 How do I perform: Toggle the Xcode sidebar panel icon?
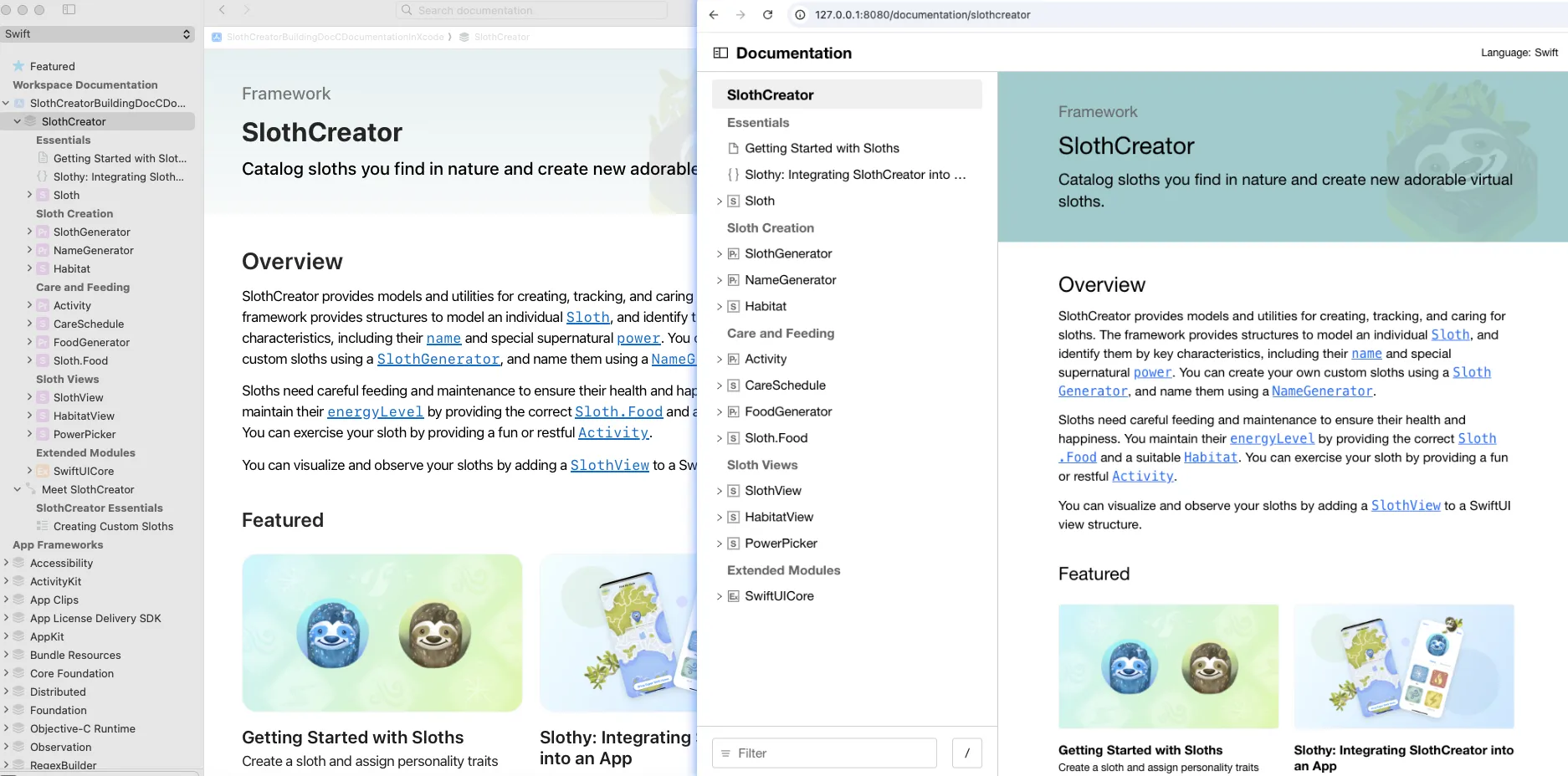(x=69, y=10)
